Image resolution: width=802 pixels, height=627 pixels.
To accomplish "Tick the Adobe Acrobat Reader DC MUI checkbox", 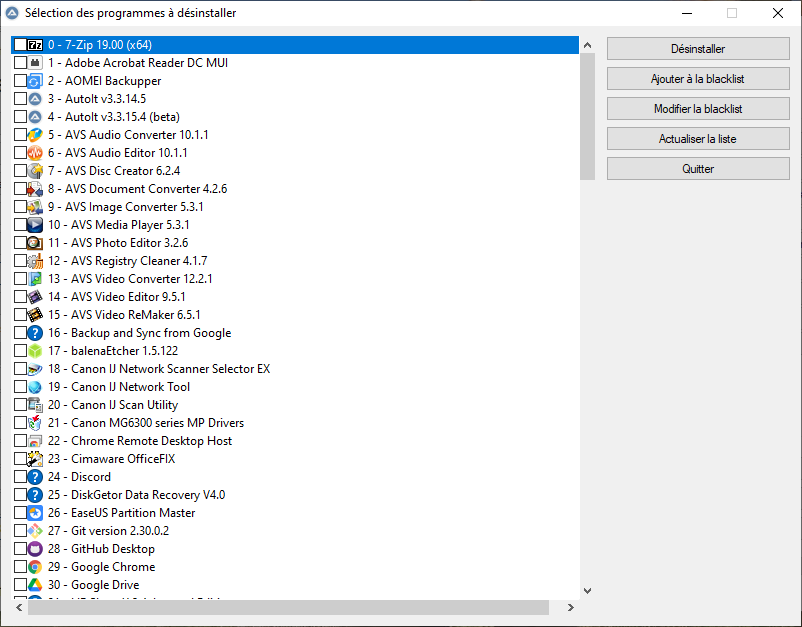I will coord(20,63).
